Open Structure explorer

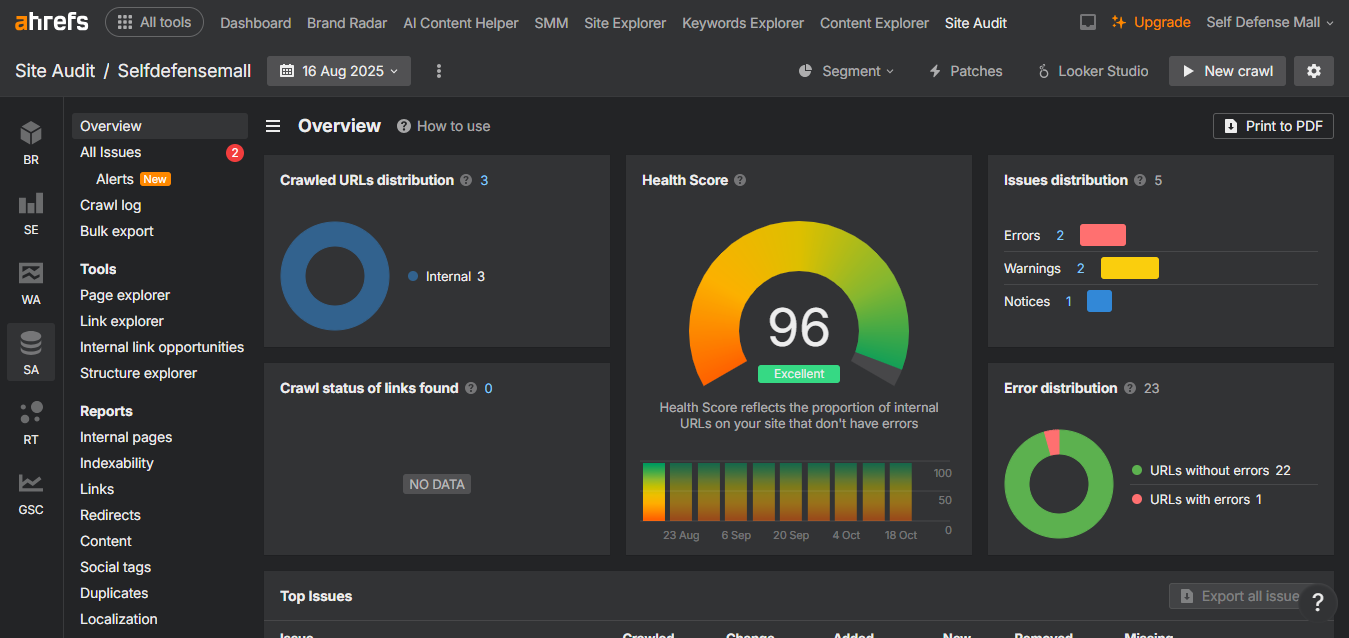pos(139,373)
